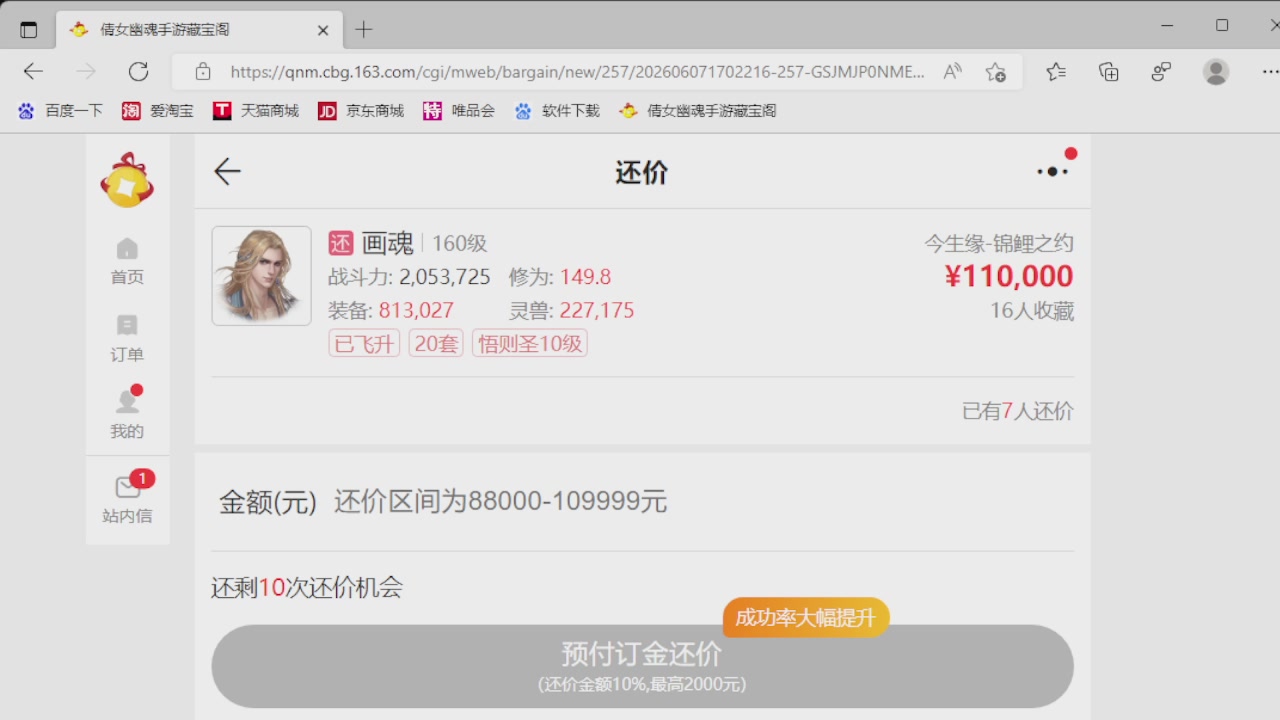Screen dimensions: 1280x720
Task: Click the character portrait thumbnail
Action: tap(261, 276)
